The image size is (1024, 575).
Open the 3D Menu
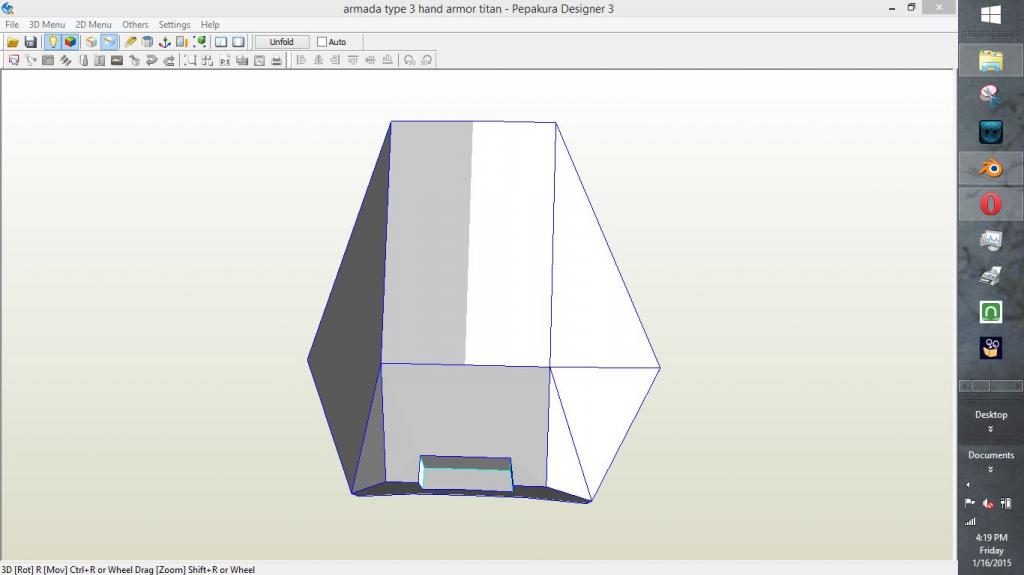[47, 24]
